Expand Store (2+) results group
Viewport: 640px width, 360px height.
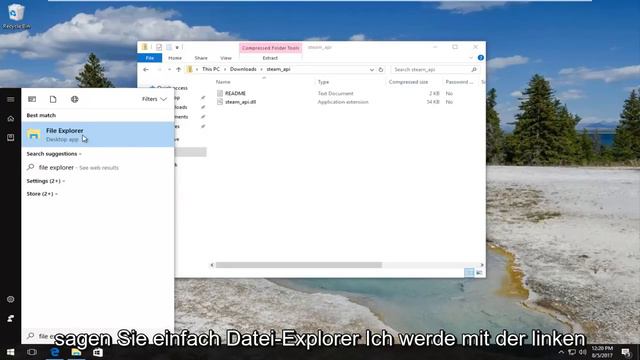42,194
